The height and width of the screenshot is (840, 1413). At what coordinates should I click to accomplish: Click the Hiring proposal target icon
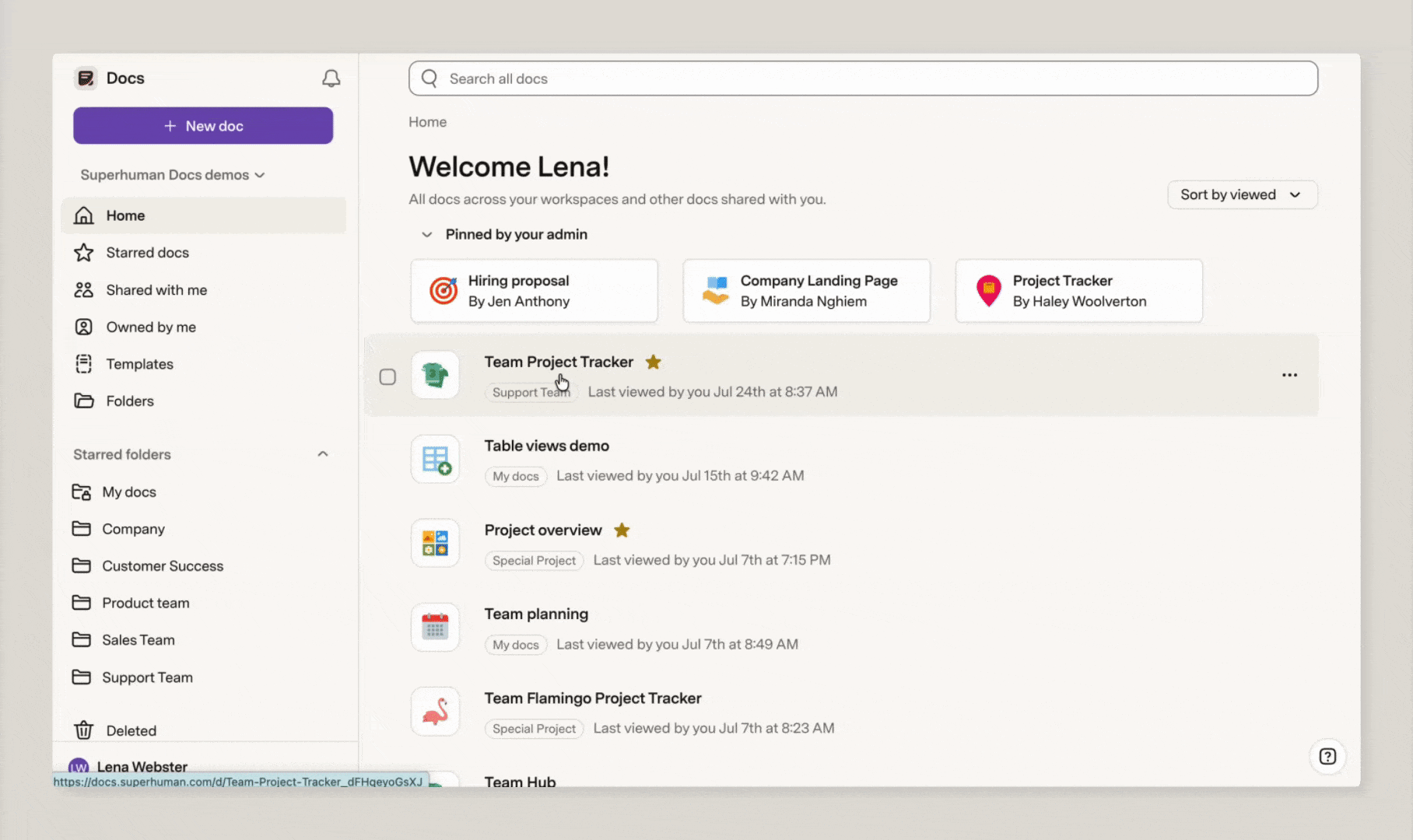[x=444, y=291]
